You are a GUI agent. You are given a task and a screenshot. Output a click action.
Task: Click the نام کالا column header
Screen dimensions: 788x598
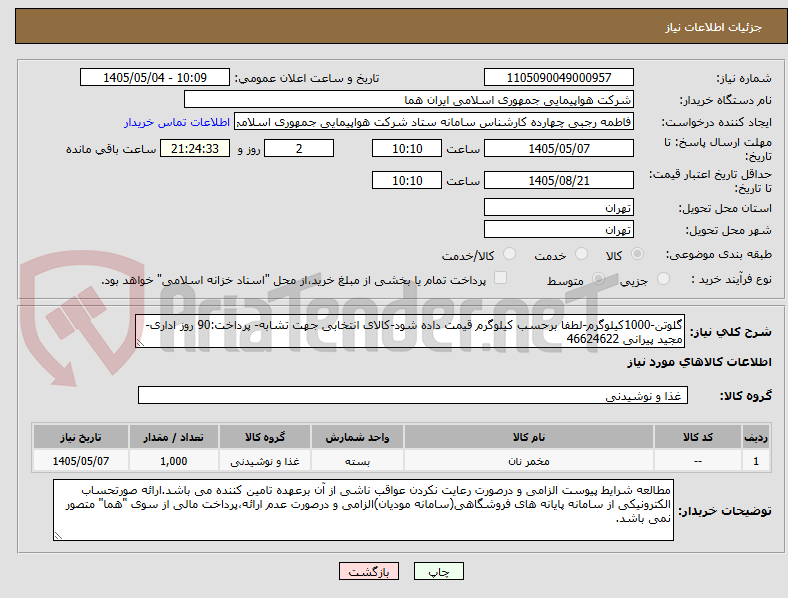[529, 437]
